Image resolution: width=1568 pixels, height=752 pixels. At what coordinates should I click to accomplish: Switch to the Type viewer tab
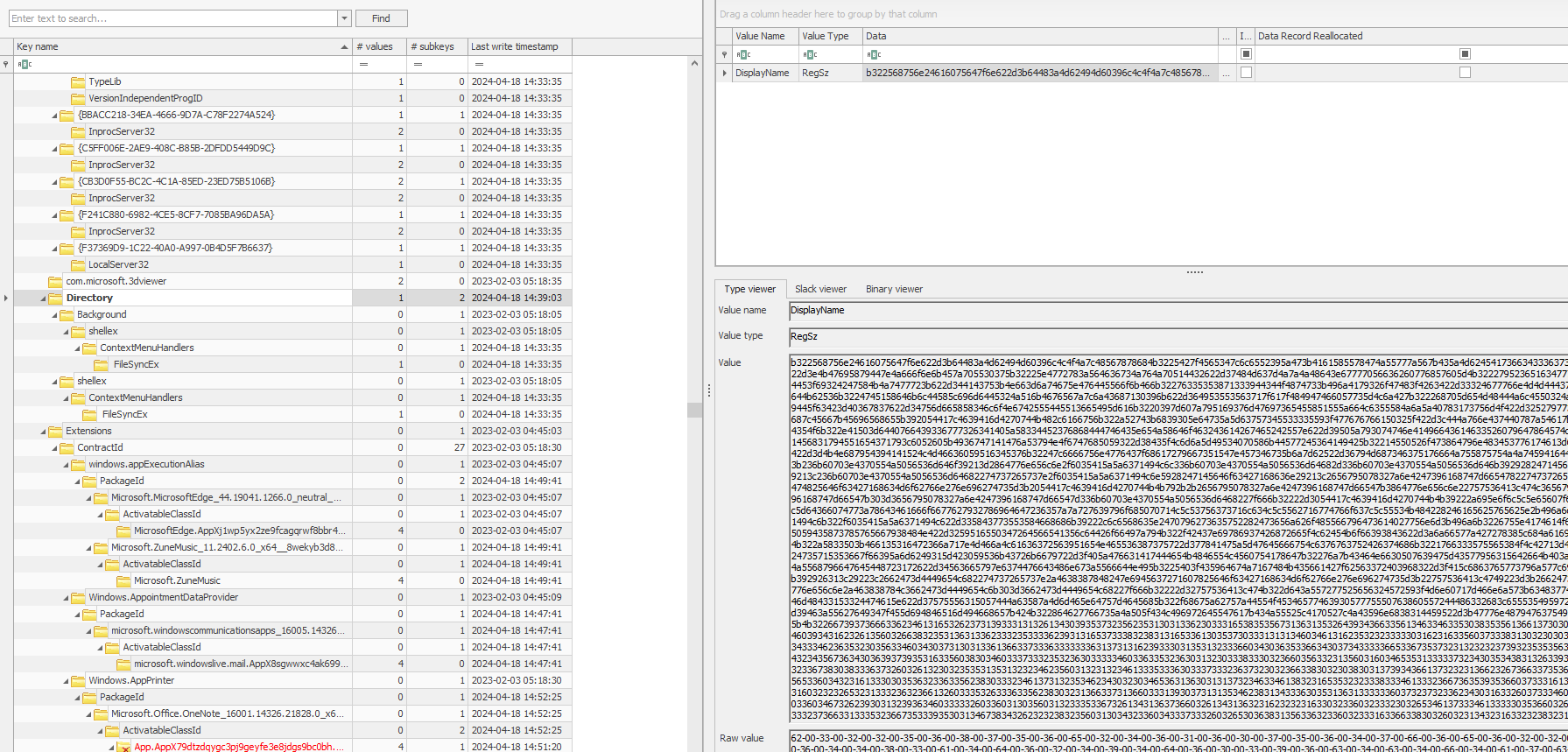(x=749, y=289)
